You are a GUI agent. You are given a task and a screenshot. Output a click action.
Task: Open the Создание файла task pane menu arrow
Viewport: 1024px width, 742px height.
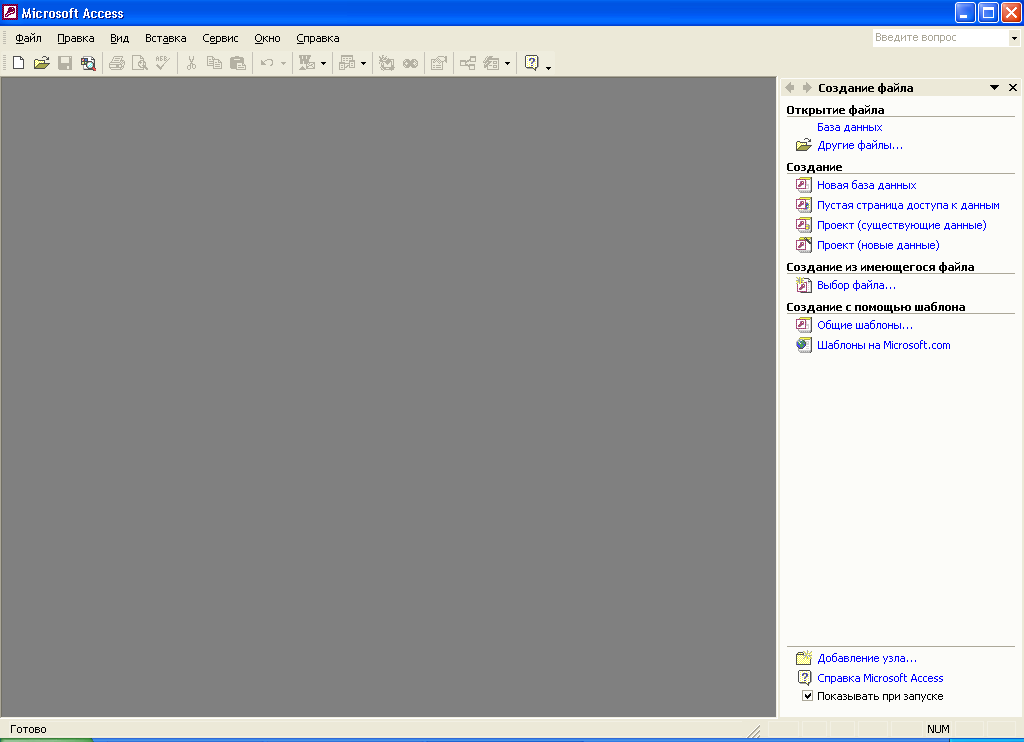[x=994, y=88]
